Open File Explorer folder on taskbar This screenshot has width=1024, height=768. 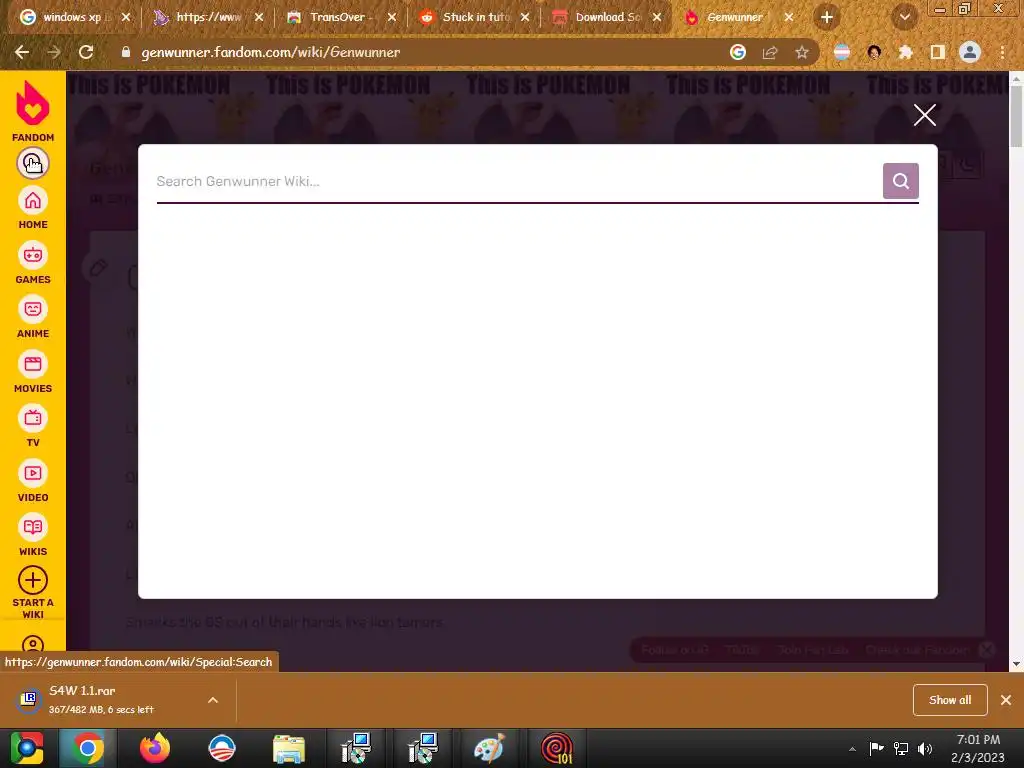click(x=289, y=748)
